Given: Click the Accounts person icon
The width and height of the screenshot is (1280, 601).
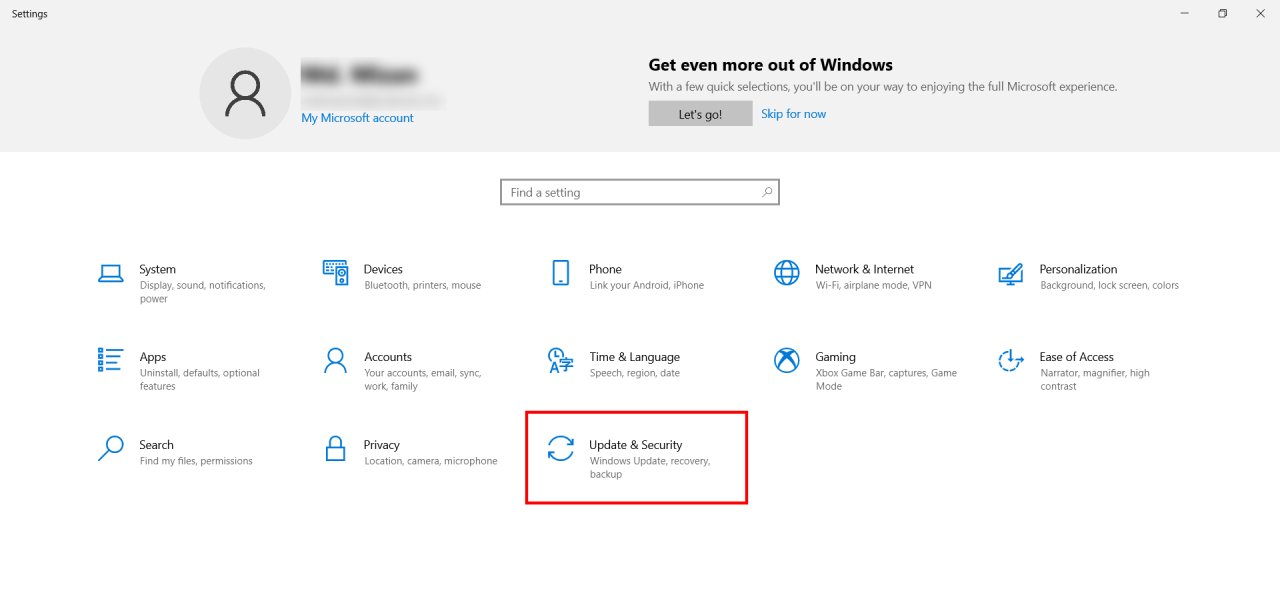Looking at the screenshot, I should point(336,360).
